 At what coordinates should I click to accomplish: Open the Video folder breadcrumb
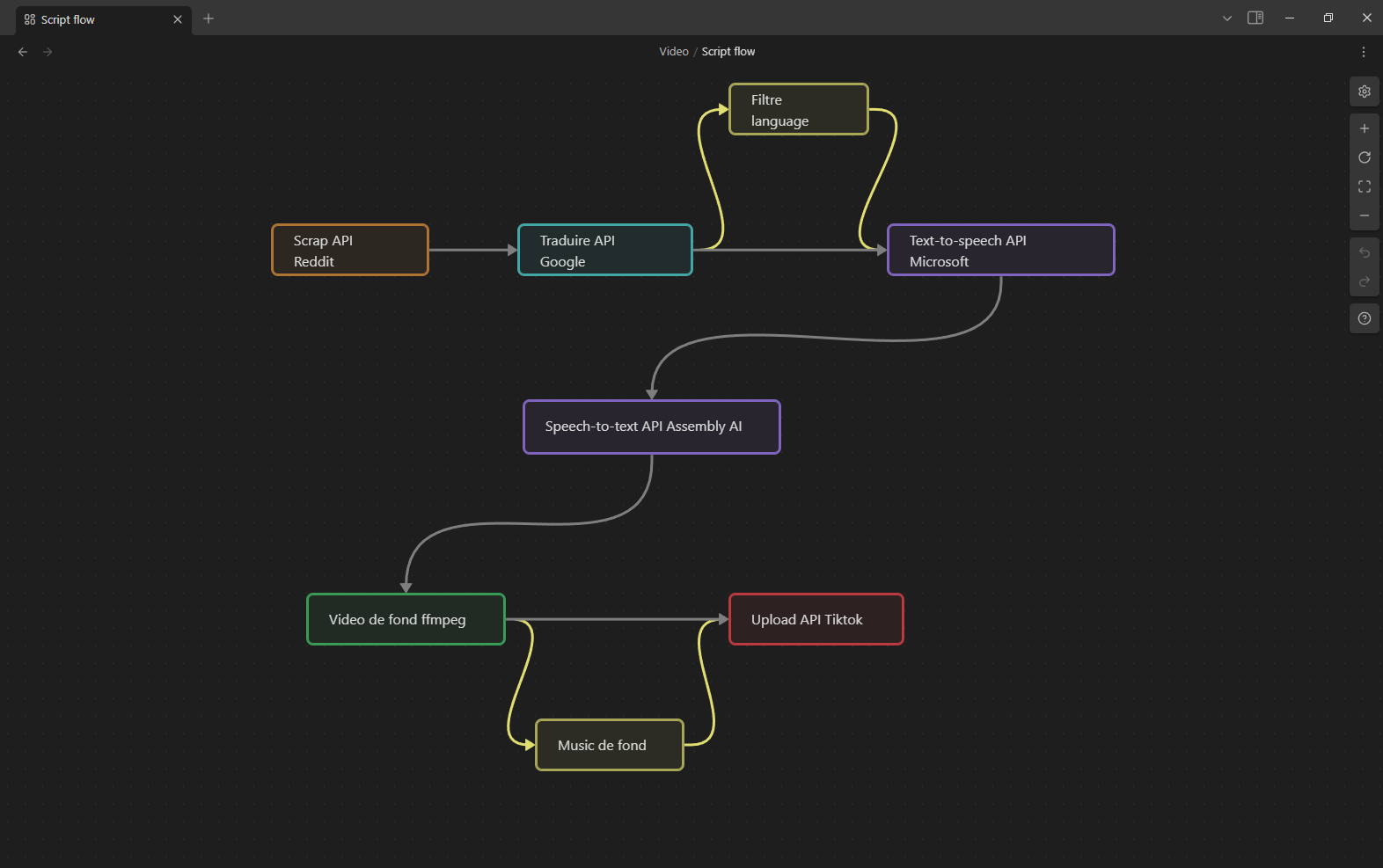tap(674, 52)
